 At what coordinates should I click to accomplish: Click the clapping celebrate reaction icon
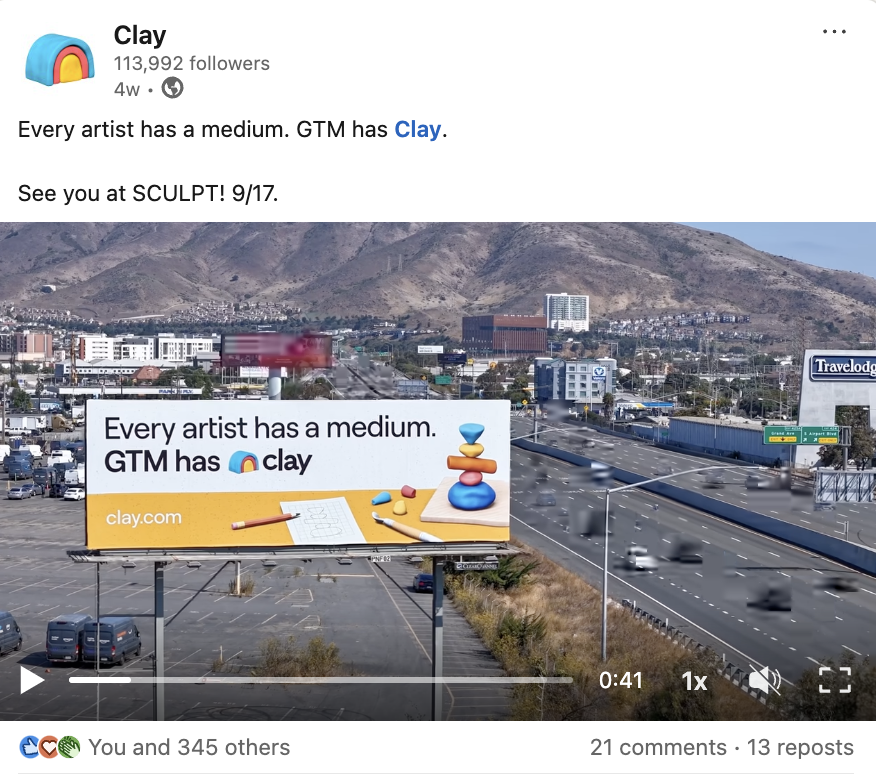point(69,748)
